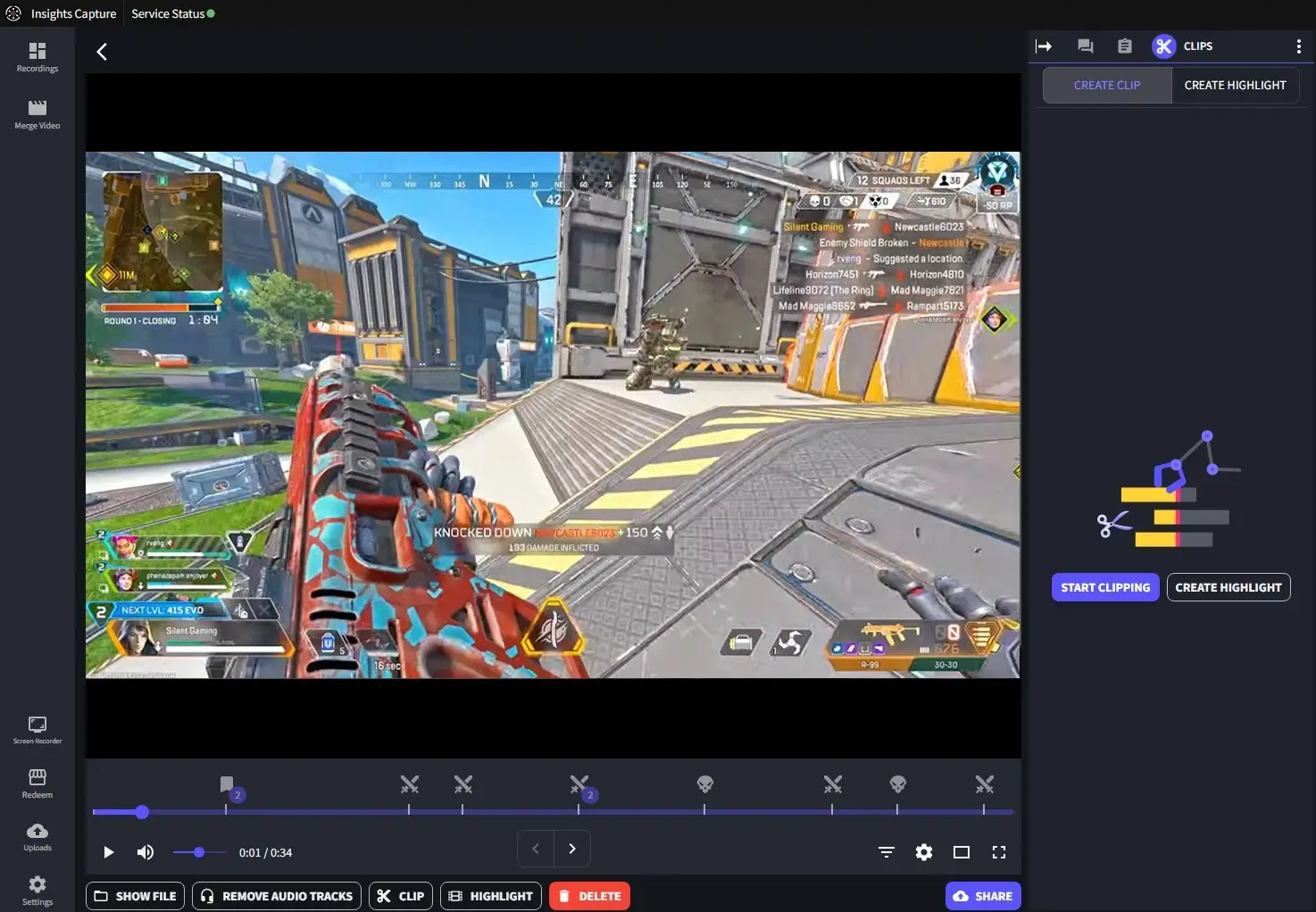Open the playback settings gear

(x=923, y=852)
